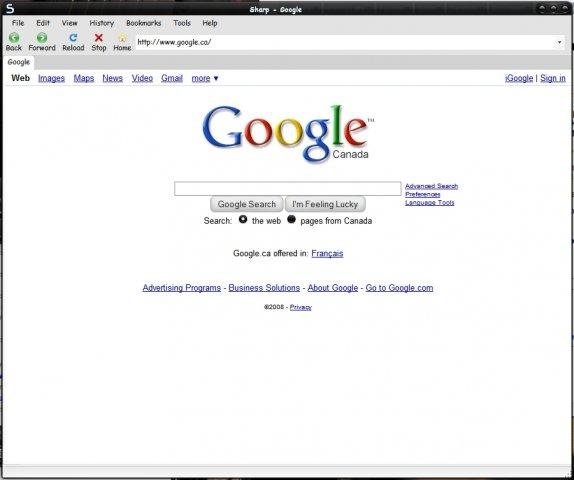Stop loading with red X icon
Screen dimensions: 574x480
[x=98, y=37]
